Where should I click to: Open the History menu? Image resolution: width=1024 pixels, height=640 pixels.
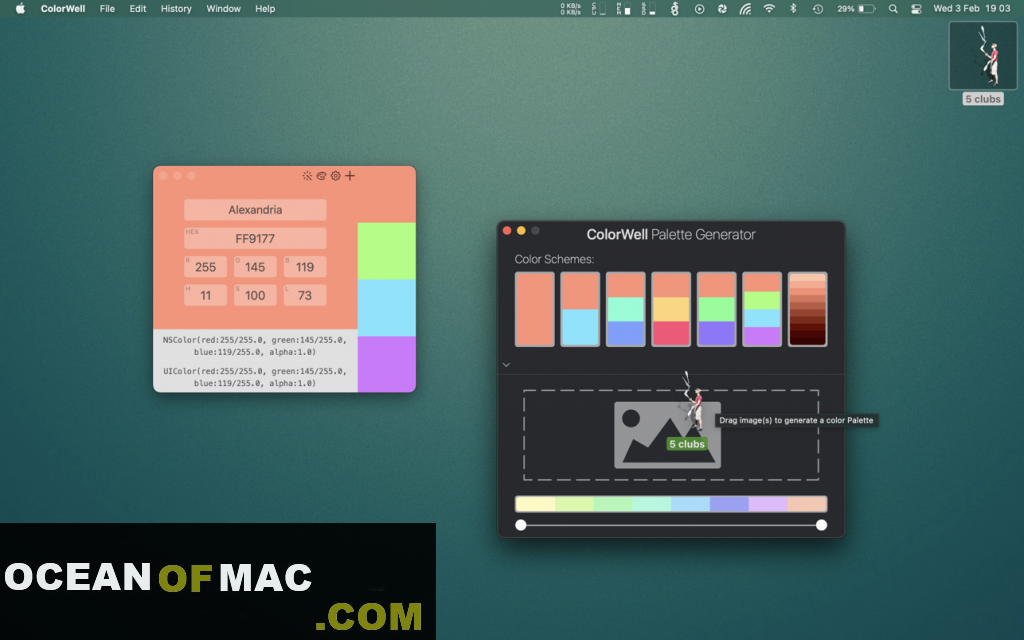(x=176, y=8)
